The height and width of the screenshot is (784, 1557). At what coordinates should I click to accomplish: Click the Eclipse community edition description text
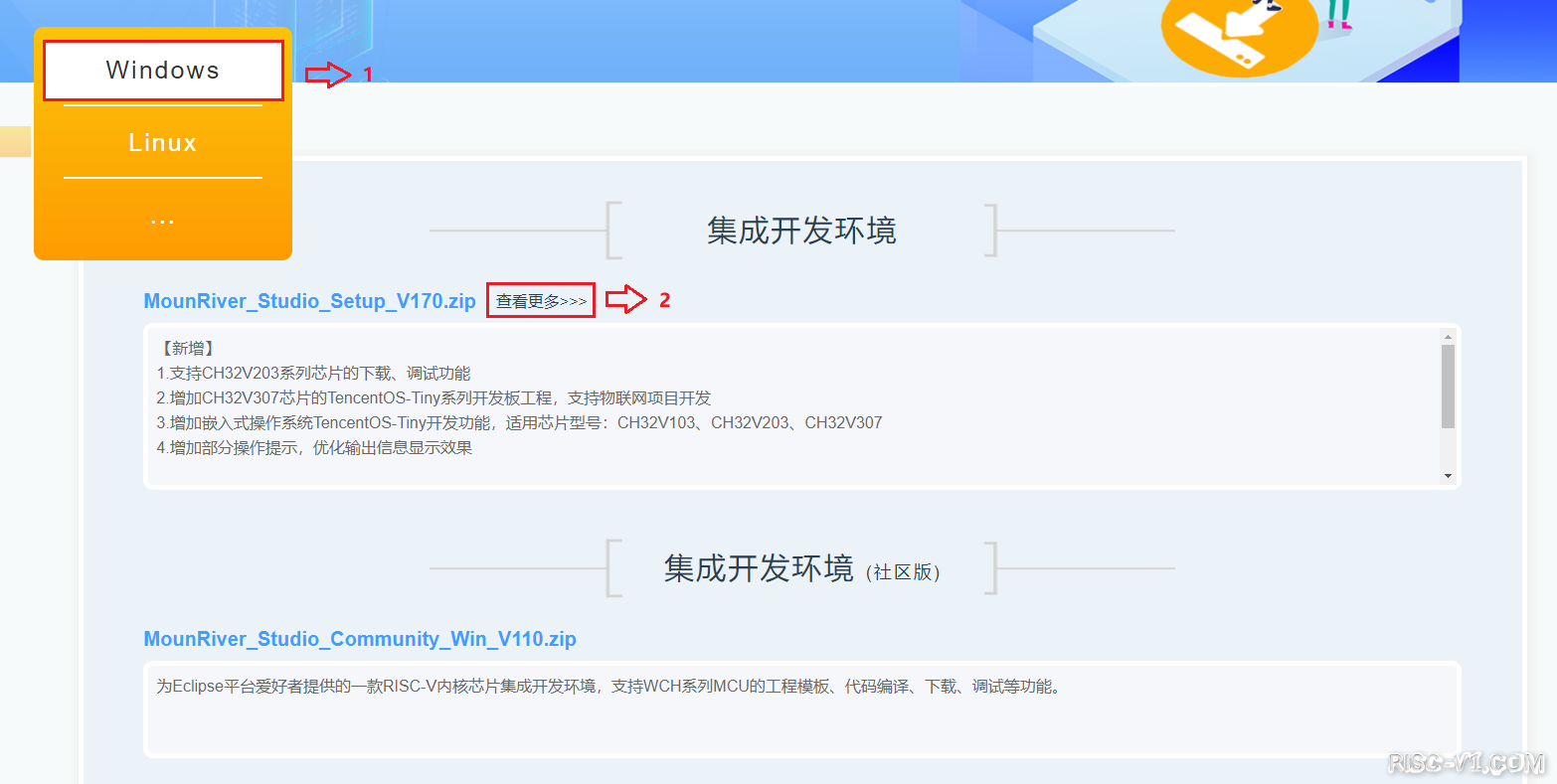click(x=609, y=687)
